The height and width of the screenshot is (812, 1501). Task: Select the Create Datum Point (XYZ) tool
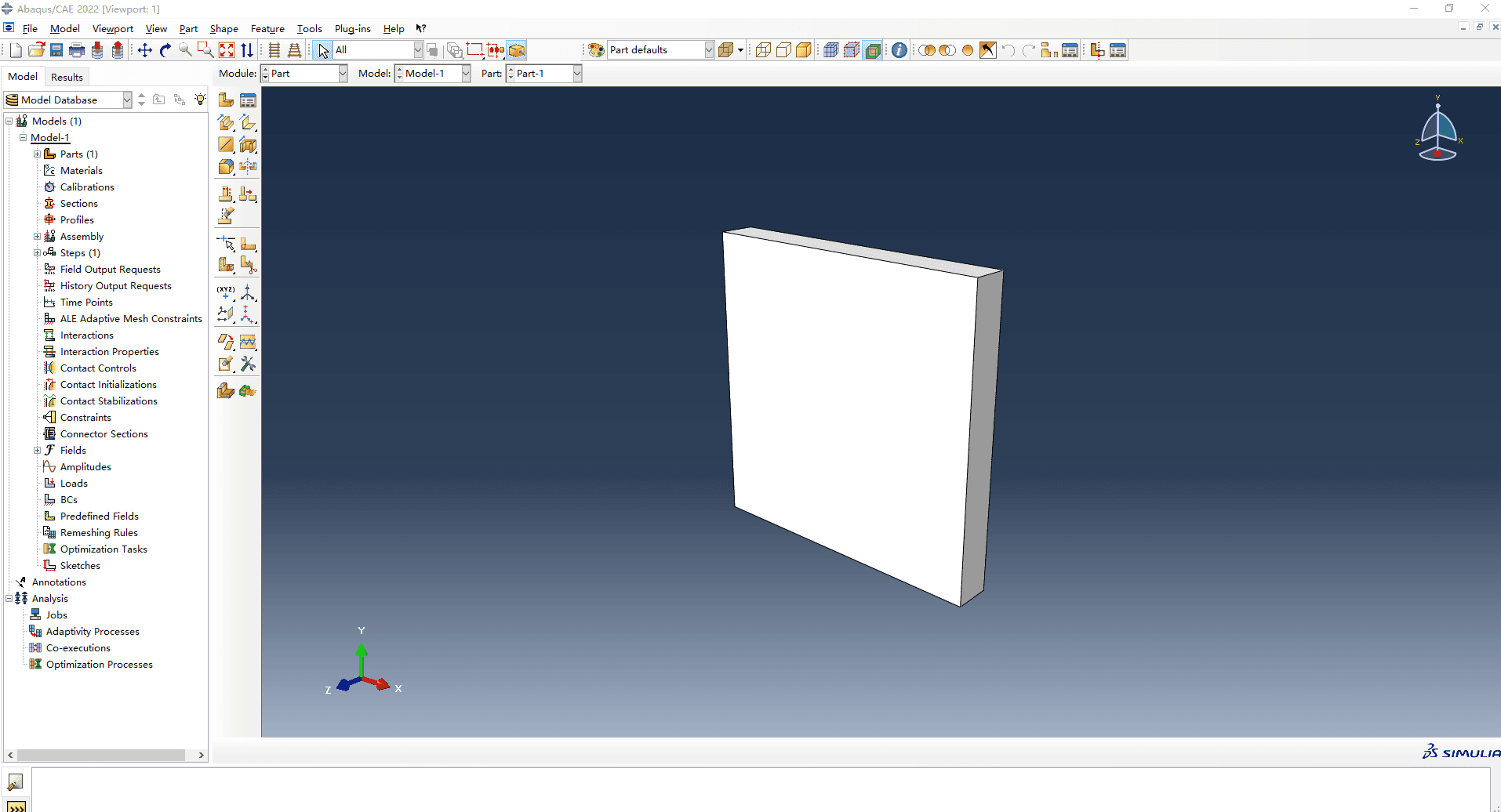pos(226,293)
